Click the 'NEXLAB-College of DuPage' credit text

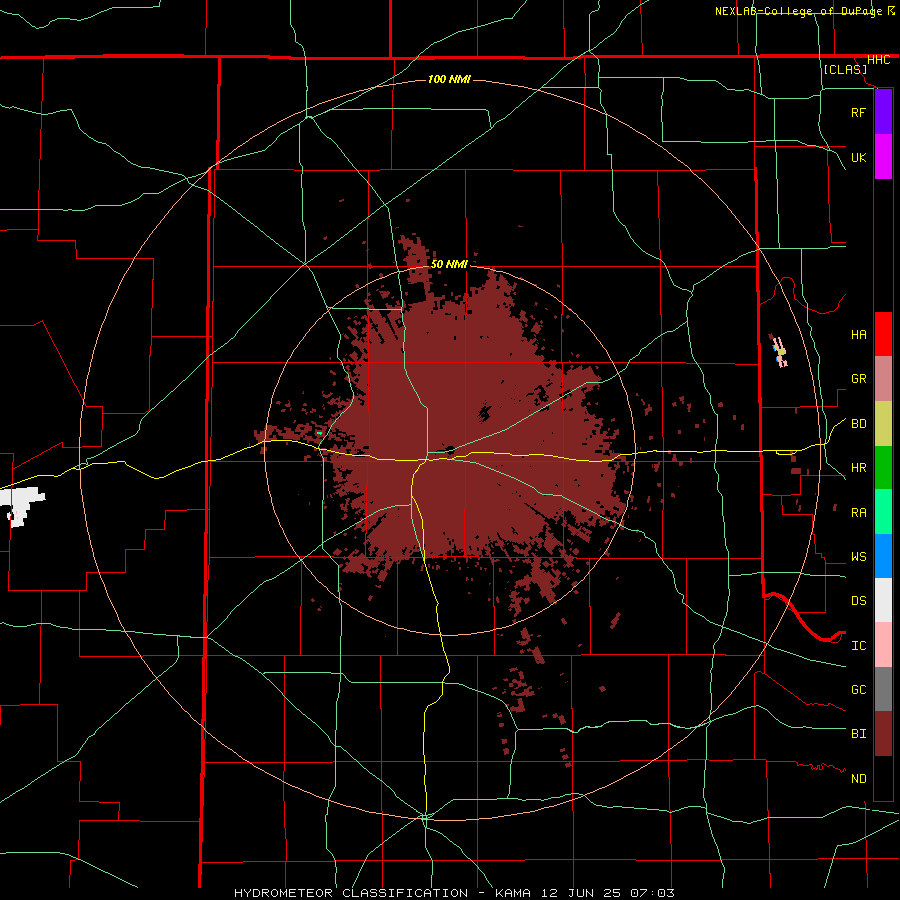pyautogui.click(x=798, y=11)
